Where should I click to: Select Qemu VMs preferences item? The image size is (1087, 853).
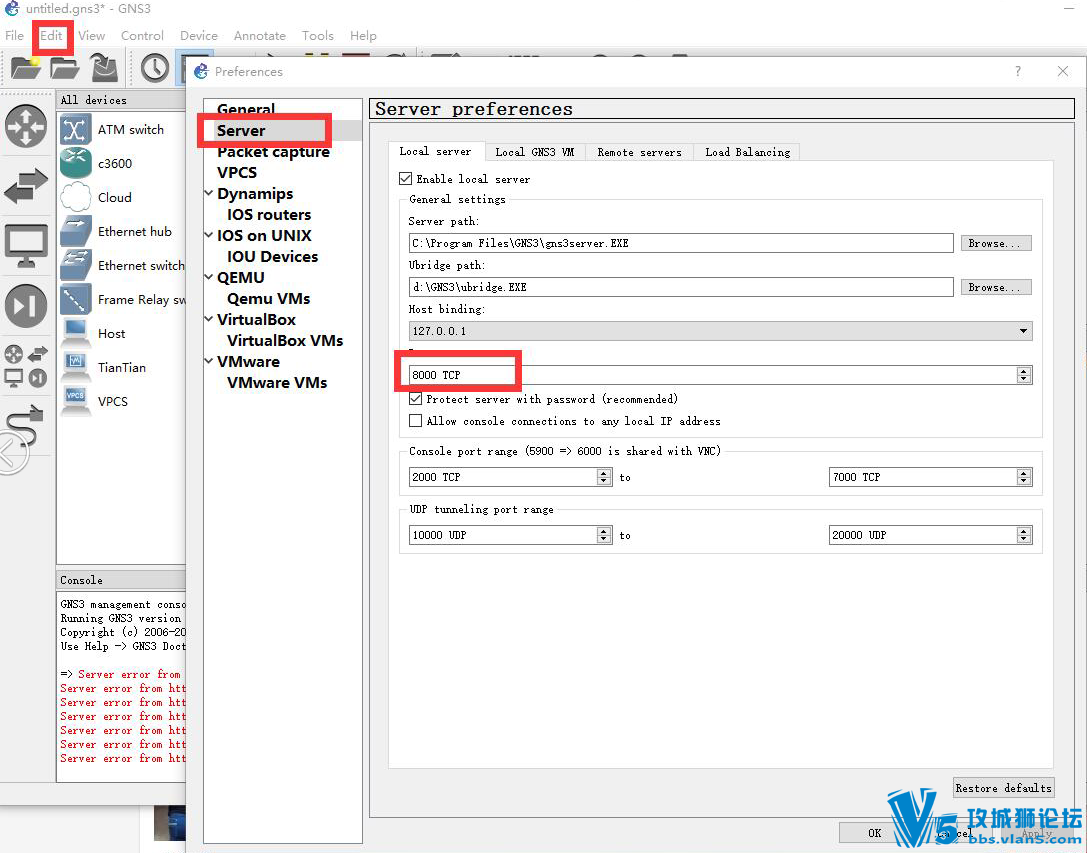coord(268,298)
